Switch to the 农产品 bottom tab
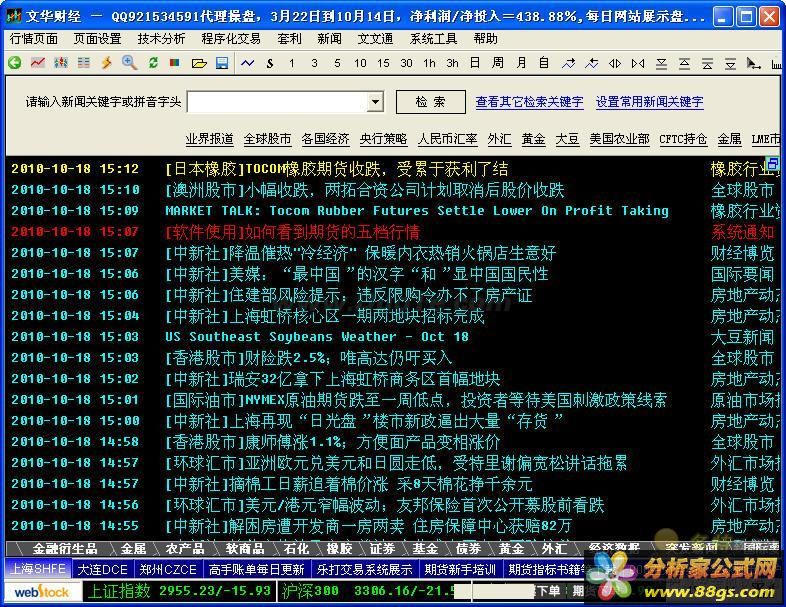This screenshot has width=786, height=607. [x=185, y=549]
